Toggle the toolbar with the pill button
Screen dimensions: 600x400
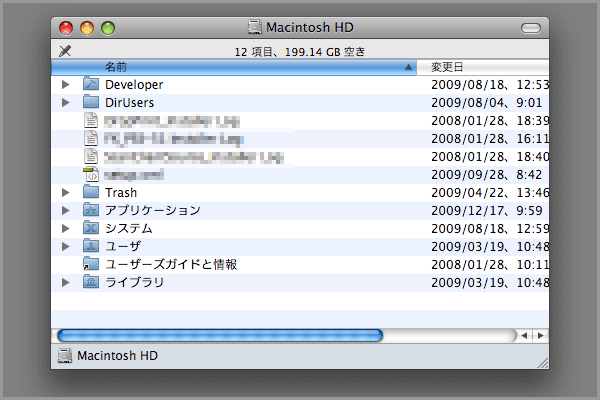pyautogui.click(x=531, y=28)
